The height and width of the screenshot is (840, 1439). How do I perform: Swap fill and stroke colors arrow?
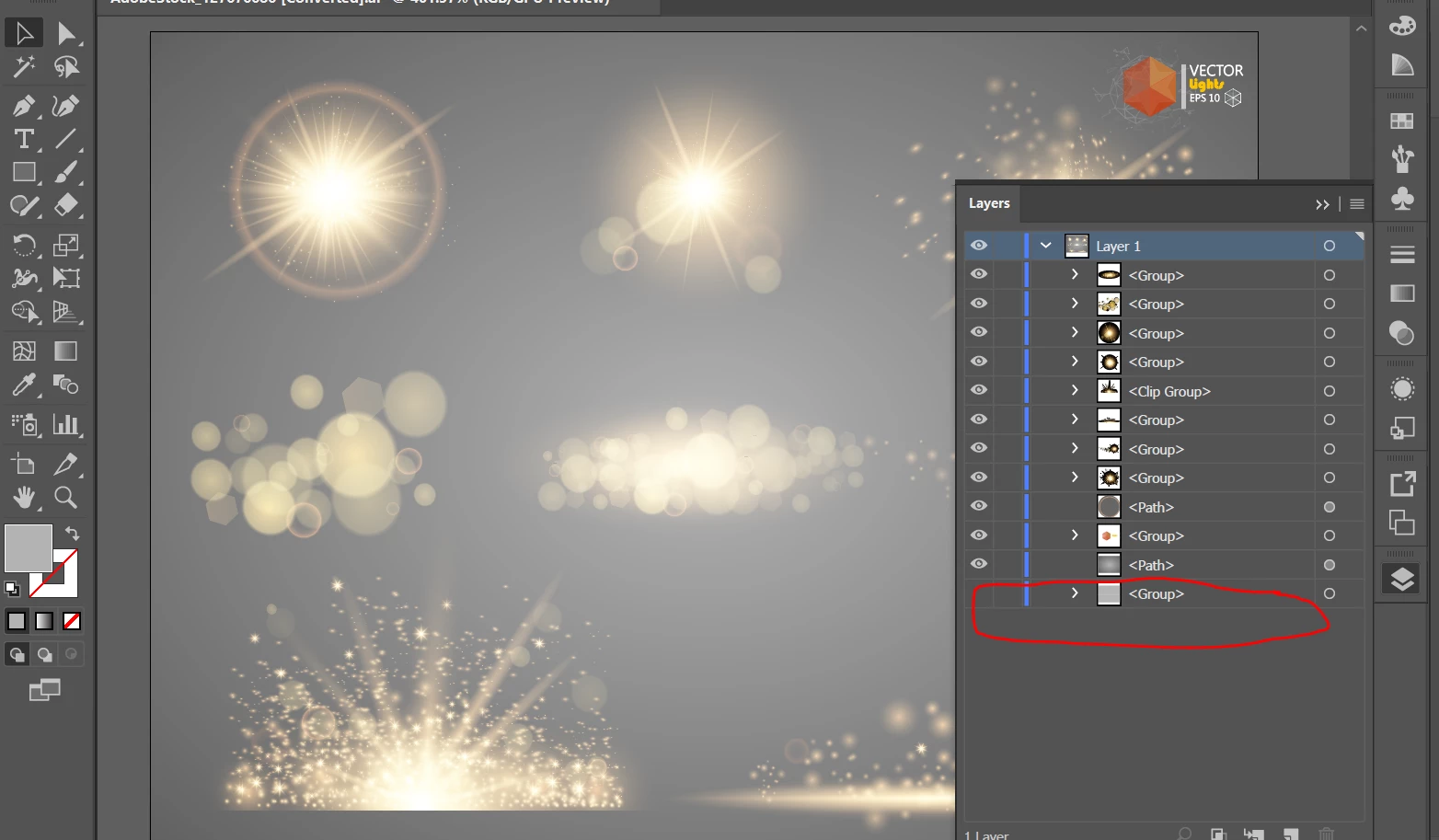click(72, 534)
